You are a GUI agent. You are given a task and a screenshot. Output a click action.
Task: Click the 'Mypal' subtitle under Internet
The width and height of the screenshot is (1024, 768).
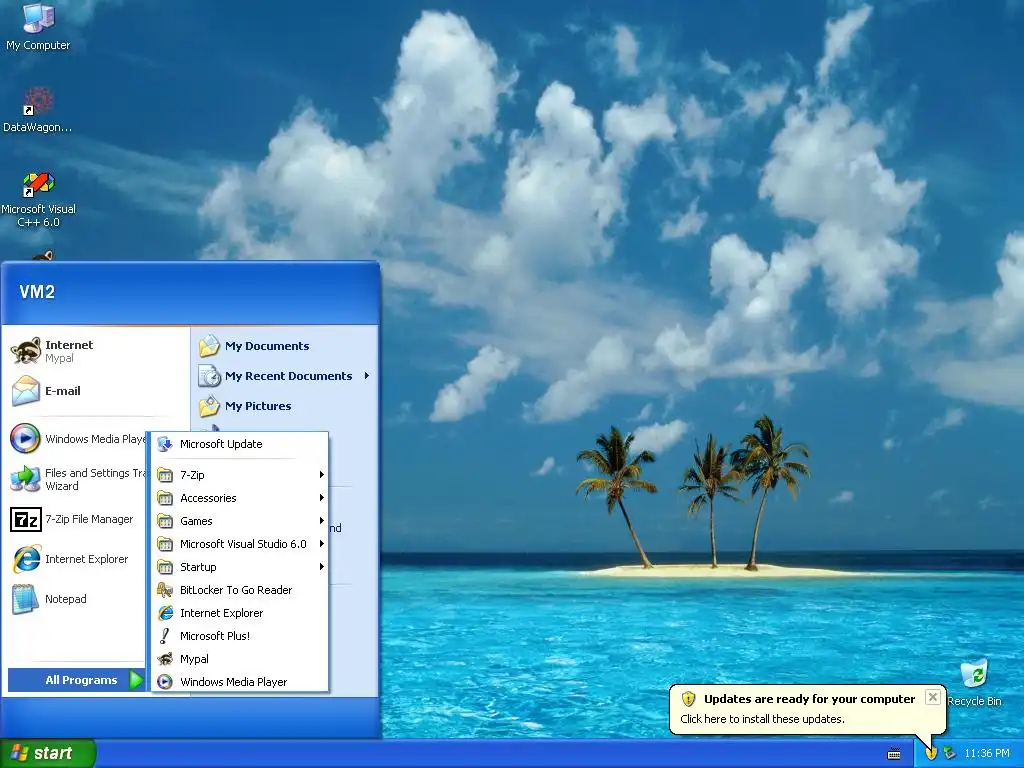coord(59,359)
